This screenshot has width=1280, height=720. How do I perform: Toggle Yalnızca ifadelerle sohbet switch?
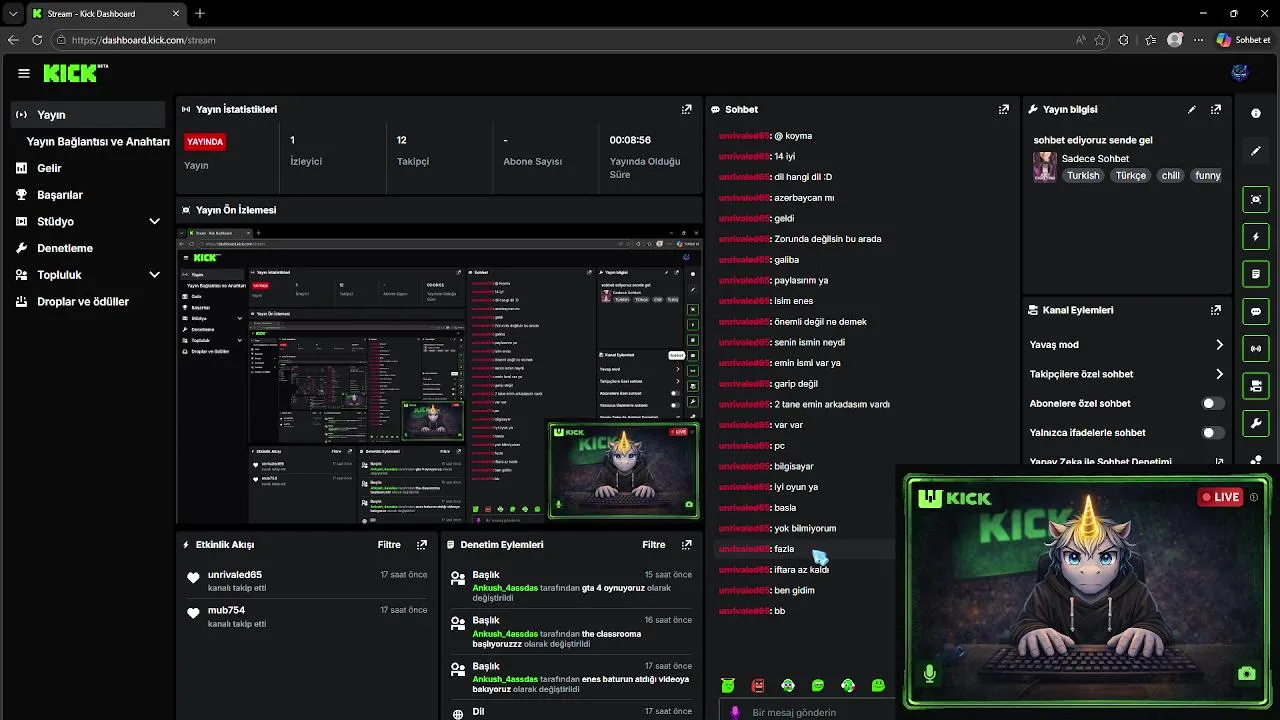[1212, 433]
